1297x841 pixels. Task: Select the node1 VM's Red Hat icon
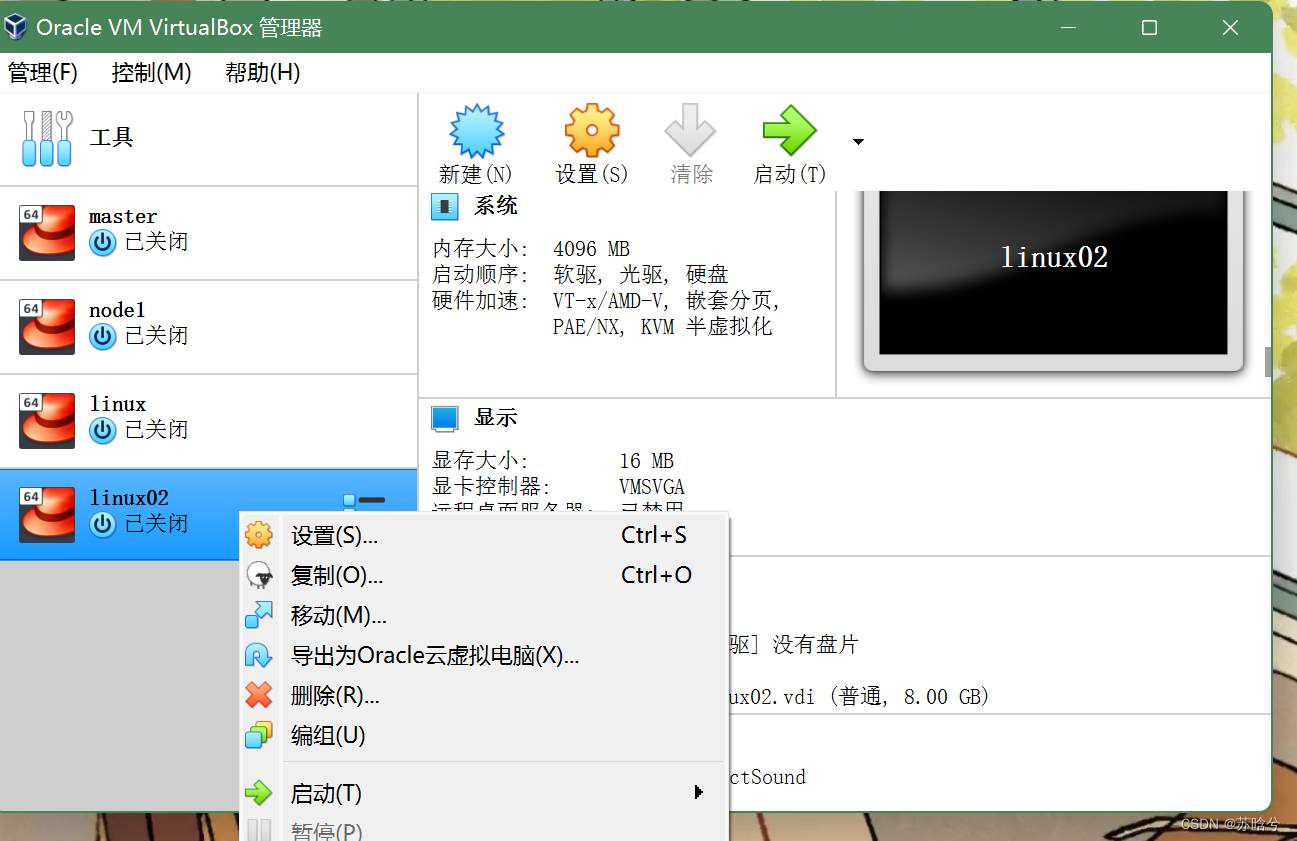47,326
